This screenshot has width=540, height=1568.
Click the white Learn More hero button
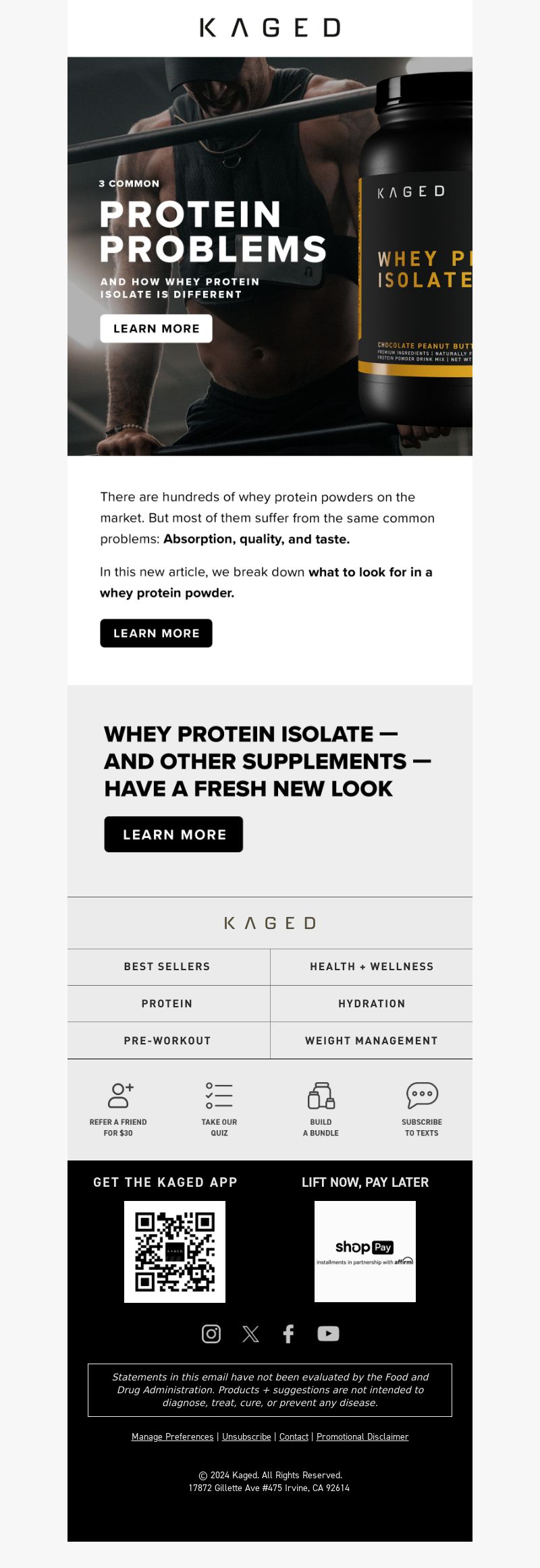pyautogui.click(x=156, y=329)
